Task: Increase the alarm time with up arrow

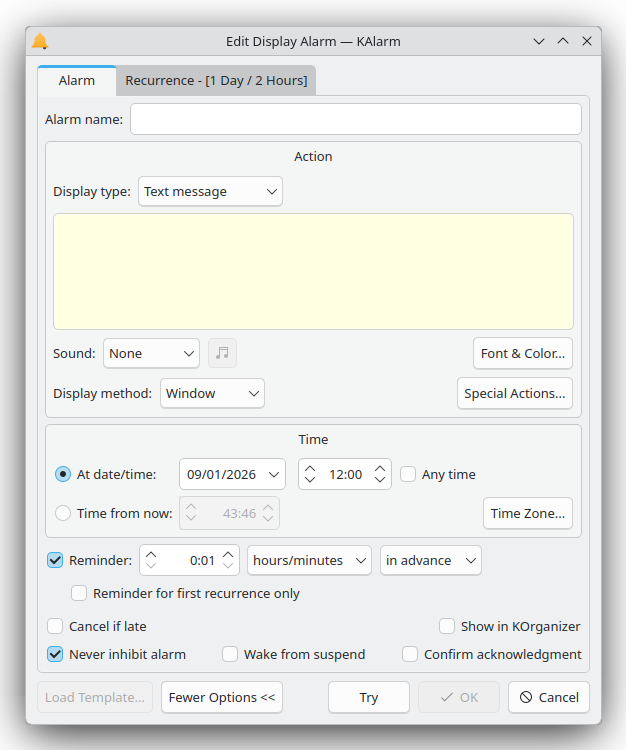Action: (x=380, y=467)
